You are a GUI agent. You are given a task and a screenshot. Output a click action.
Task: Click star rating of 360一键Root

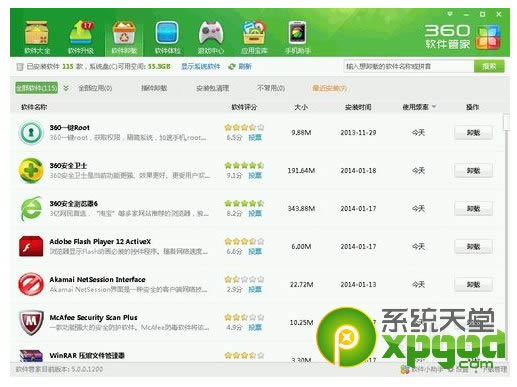[x=244, y=127]
